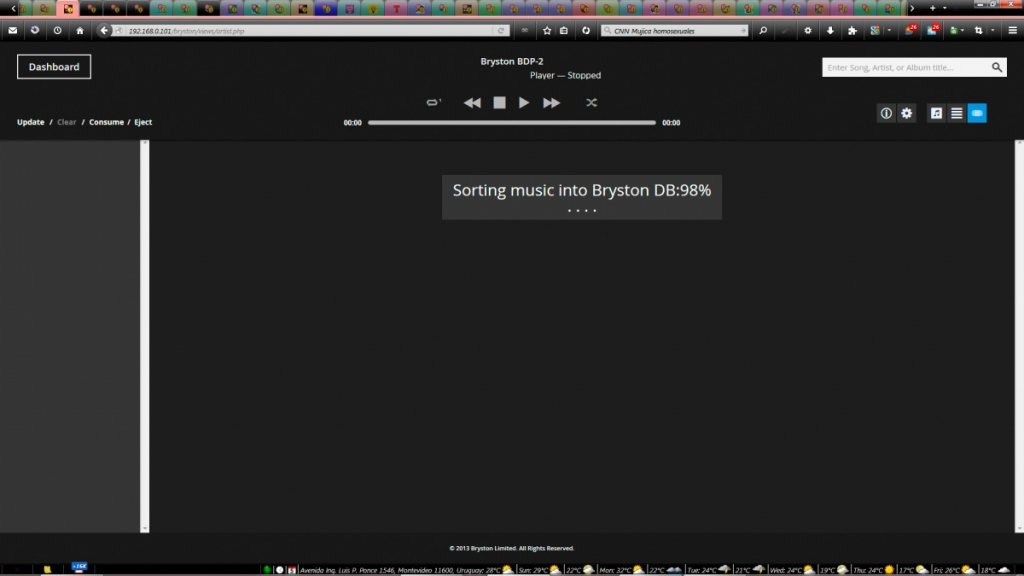1024x576 pixels.
Task: Click the 'Bryston BDP-2' title
Action: click(511, 61)
